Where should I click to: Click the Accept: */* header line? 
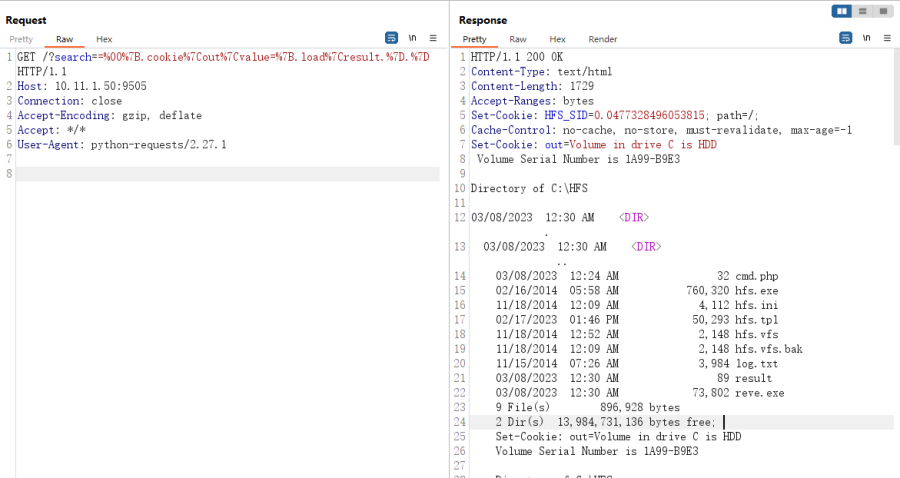pos(51,130)
